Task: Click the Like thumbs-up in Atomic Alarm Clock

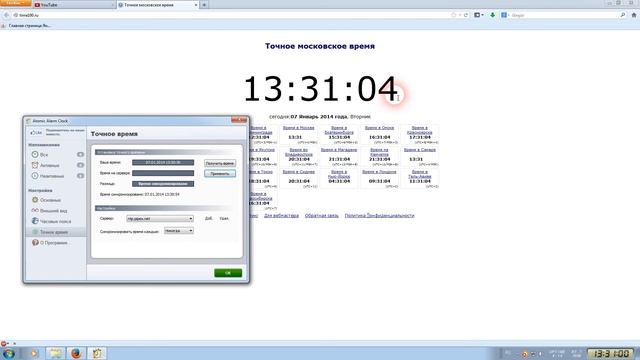Action: (36, 132)
